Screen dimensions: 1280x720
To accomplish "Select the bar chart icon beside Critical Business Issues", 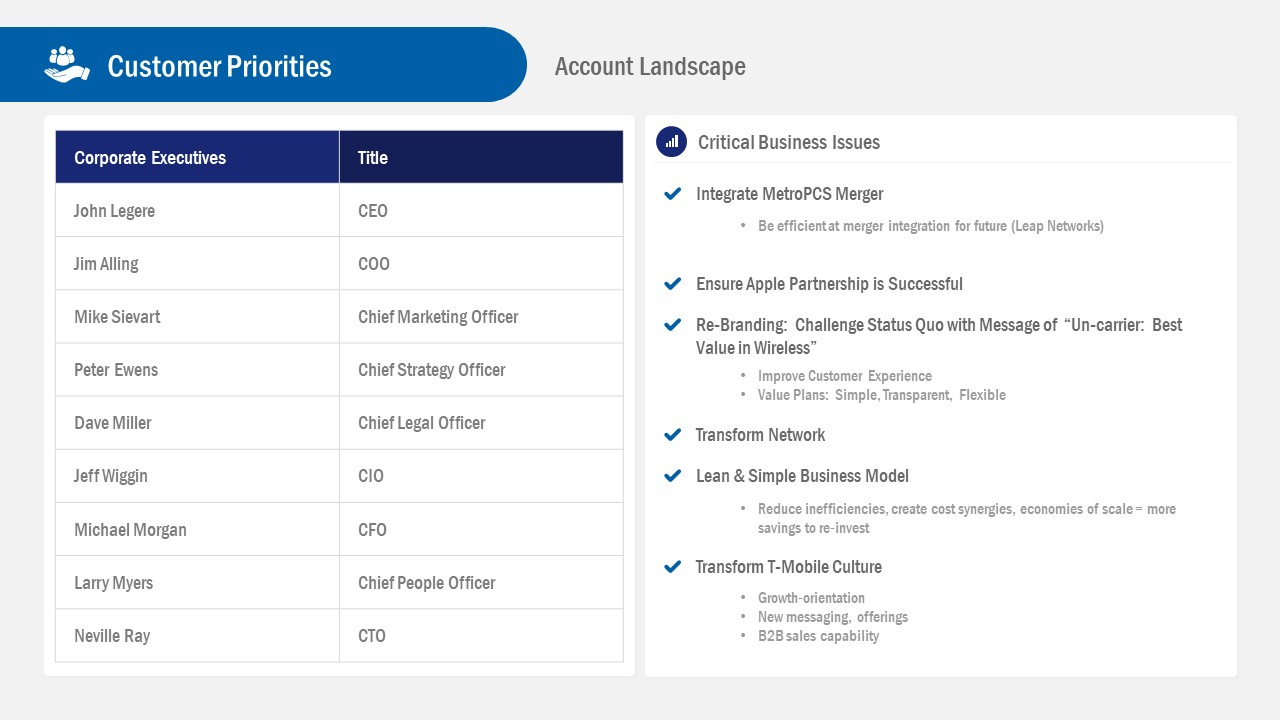I will pyautogui.click(x=671, y=141).
